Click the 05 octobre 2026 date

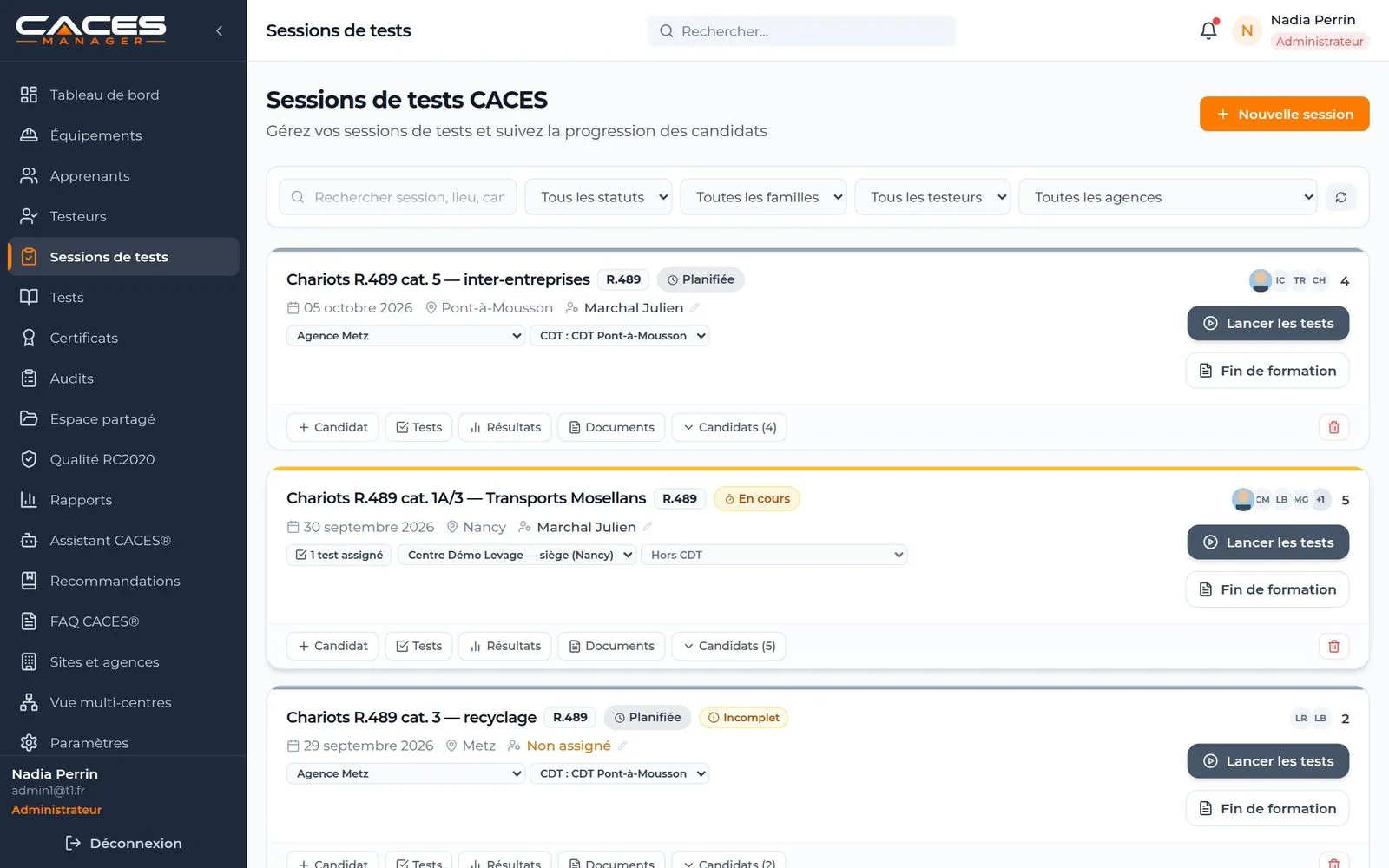pyautogui.click(x=358, y=308)
